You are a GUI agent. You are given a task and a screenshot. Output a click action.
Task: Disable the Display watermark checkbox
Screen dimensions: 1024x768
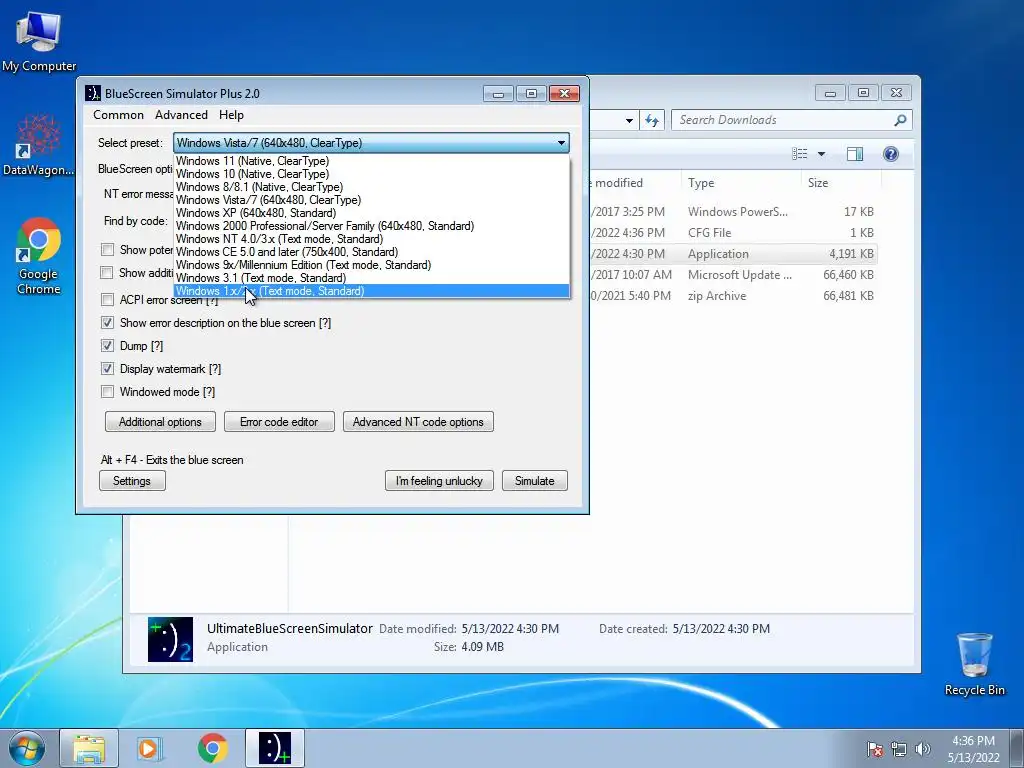point(107,369)
